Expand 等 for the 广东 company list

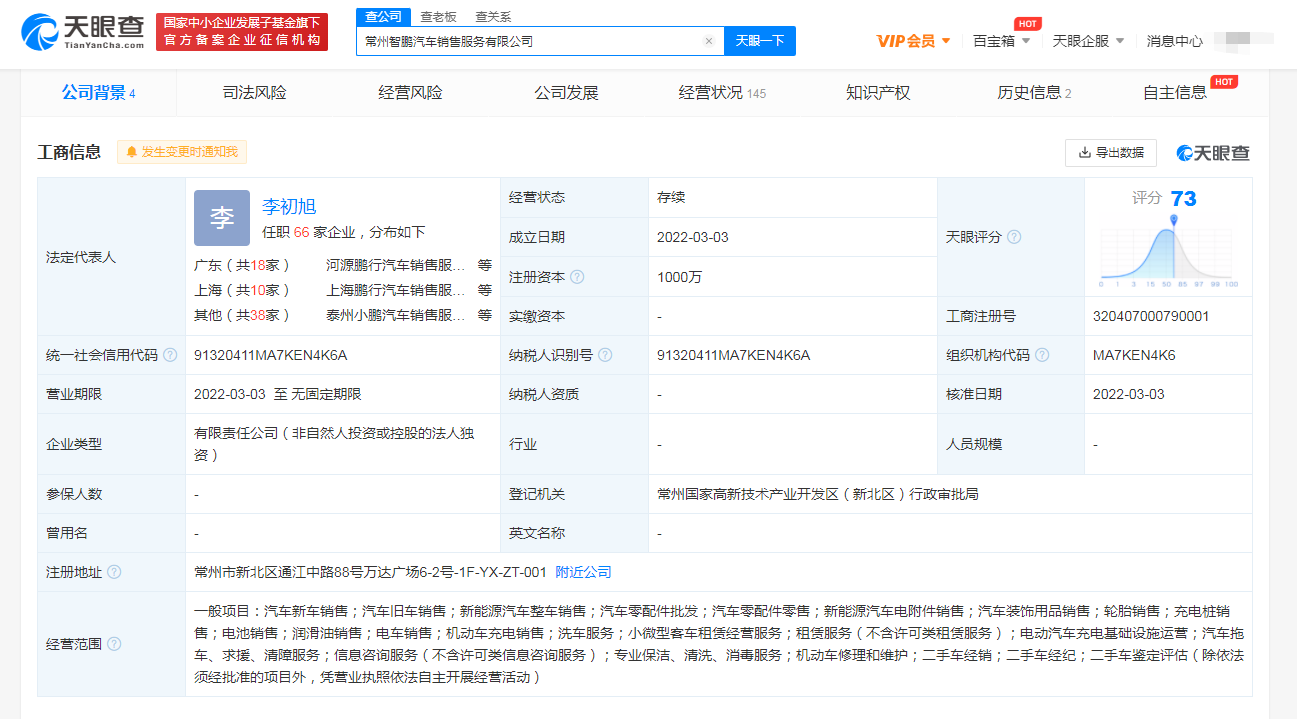click(x=485, y=265)
